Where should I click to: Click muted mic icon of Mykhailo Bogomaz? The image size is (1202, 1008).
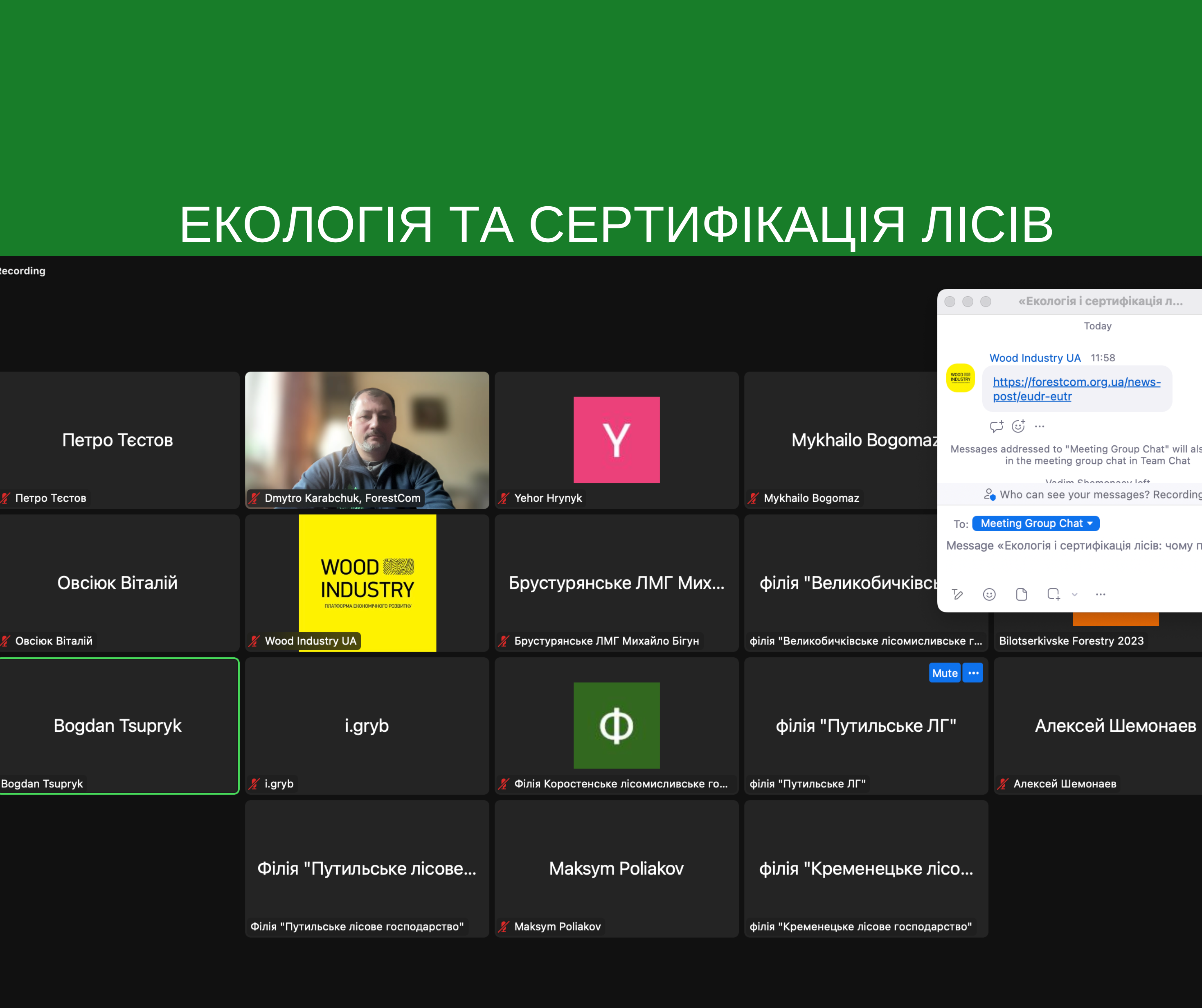pos(753,498)
